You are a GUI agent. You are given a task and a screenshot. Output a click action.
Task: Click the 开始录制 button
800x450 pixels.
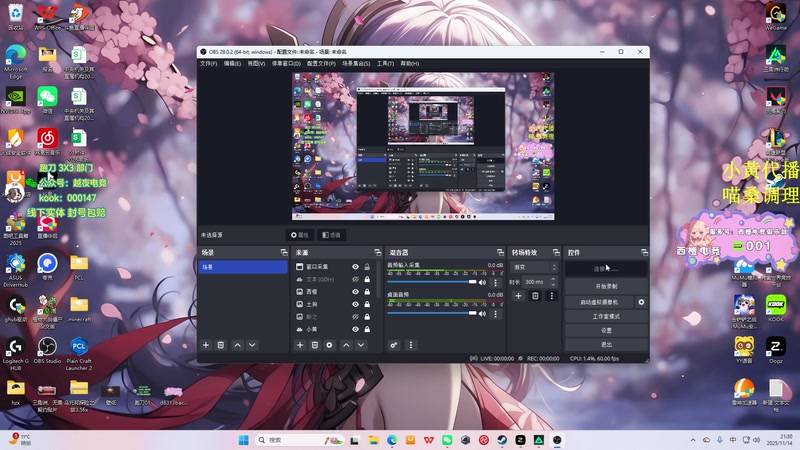(x=606, y=286)
